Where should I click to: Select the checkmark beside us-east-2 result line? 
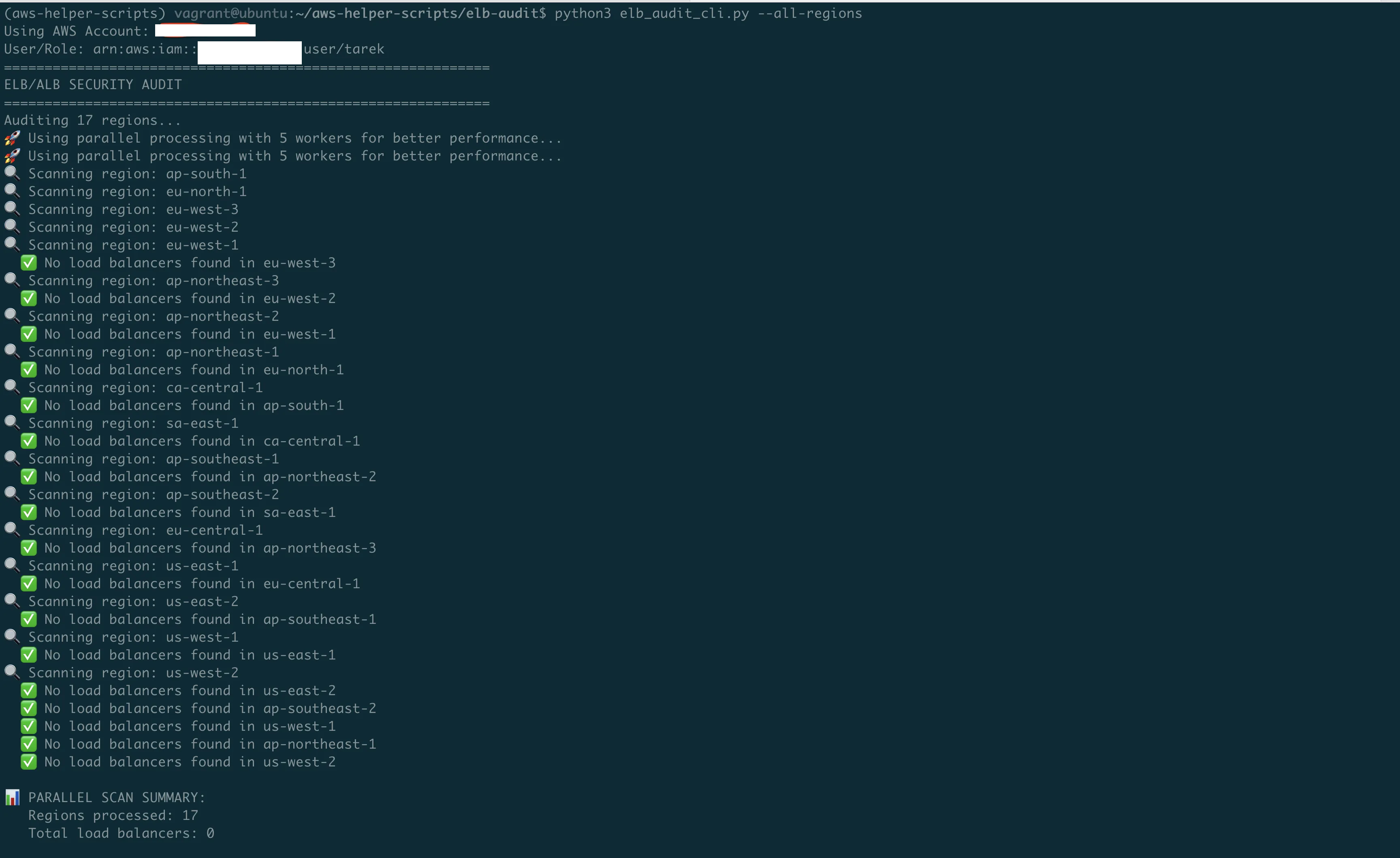(x=28, y=690)
